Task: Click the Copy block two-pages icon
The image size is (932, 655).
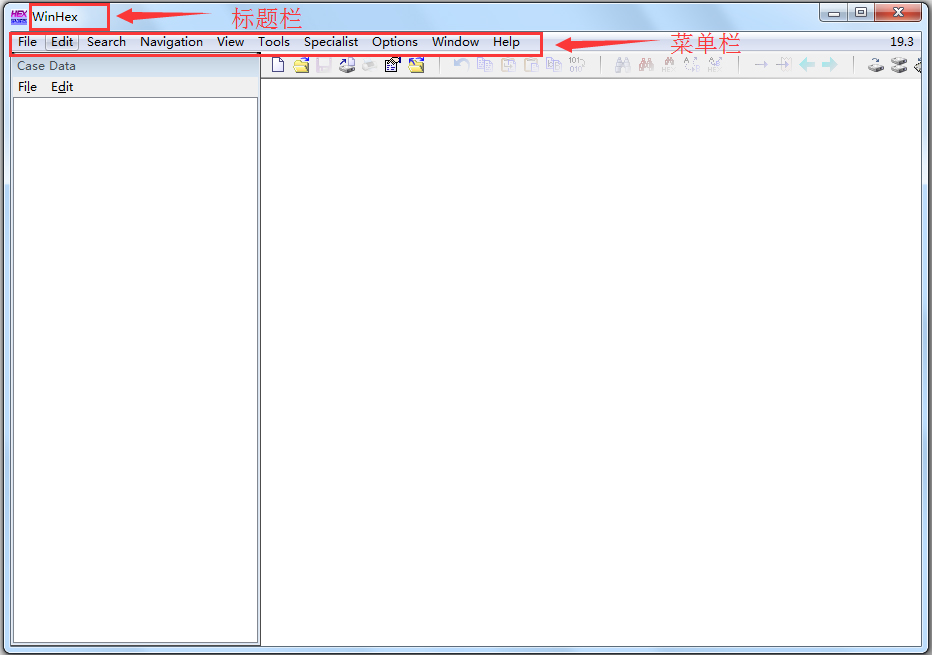Action: coord(485,65)
